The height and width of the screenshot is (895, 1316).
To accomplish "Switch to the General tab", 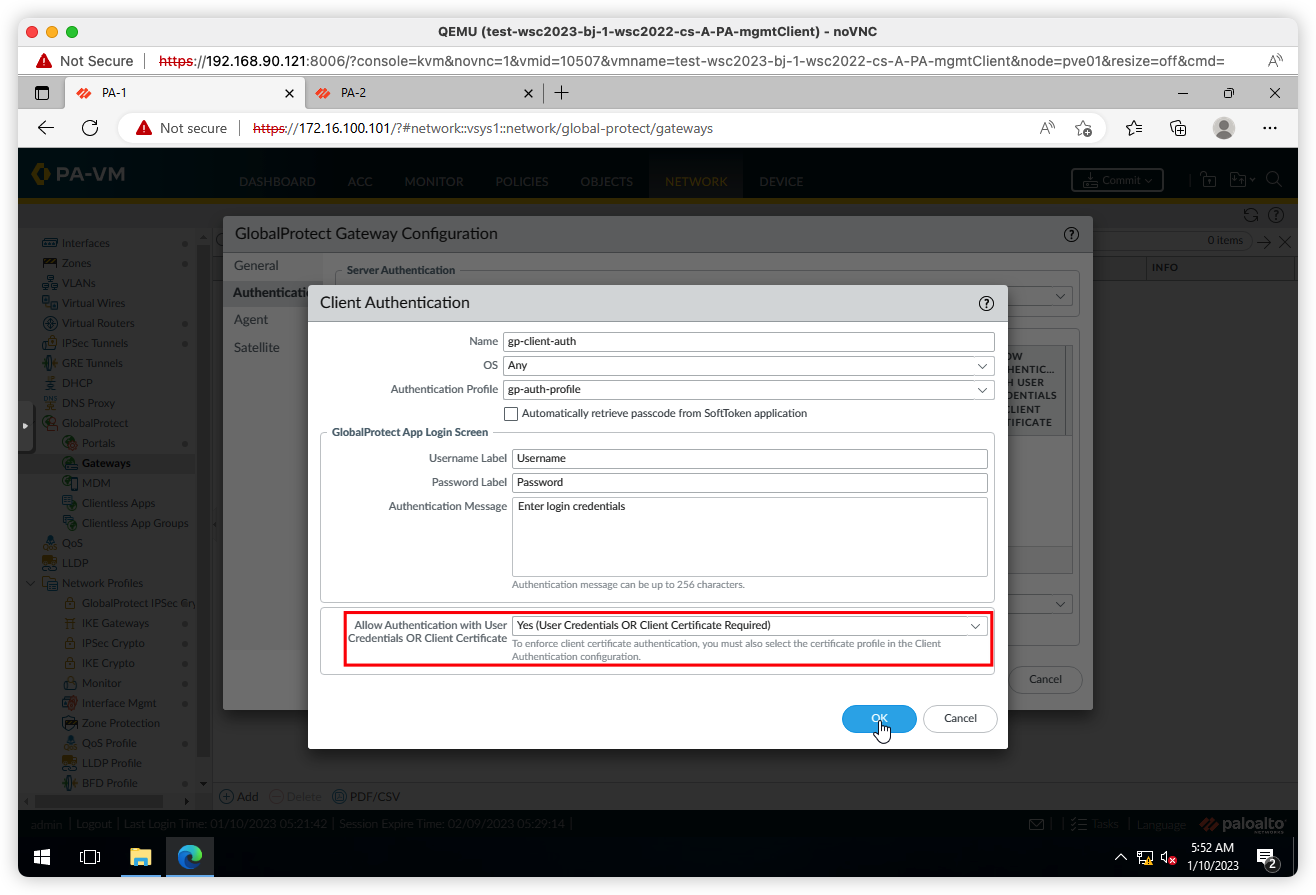I will coord(256,265).
